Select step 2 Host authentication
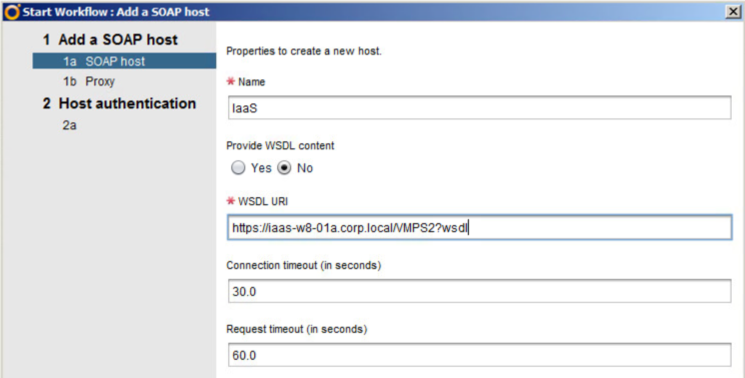This screenshot has height=378, width=745. point(119,104)
